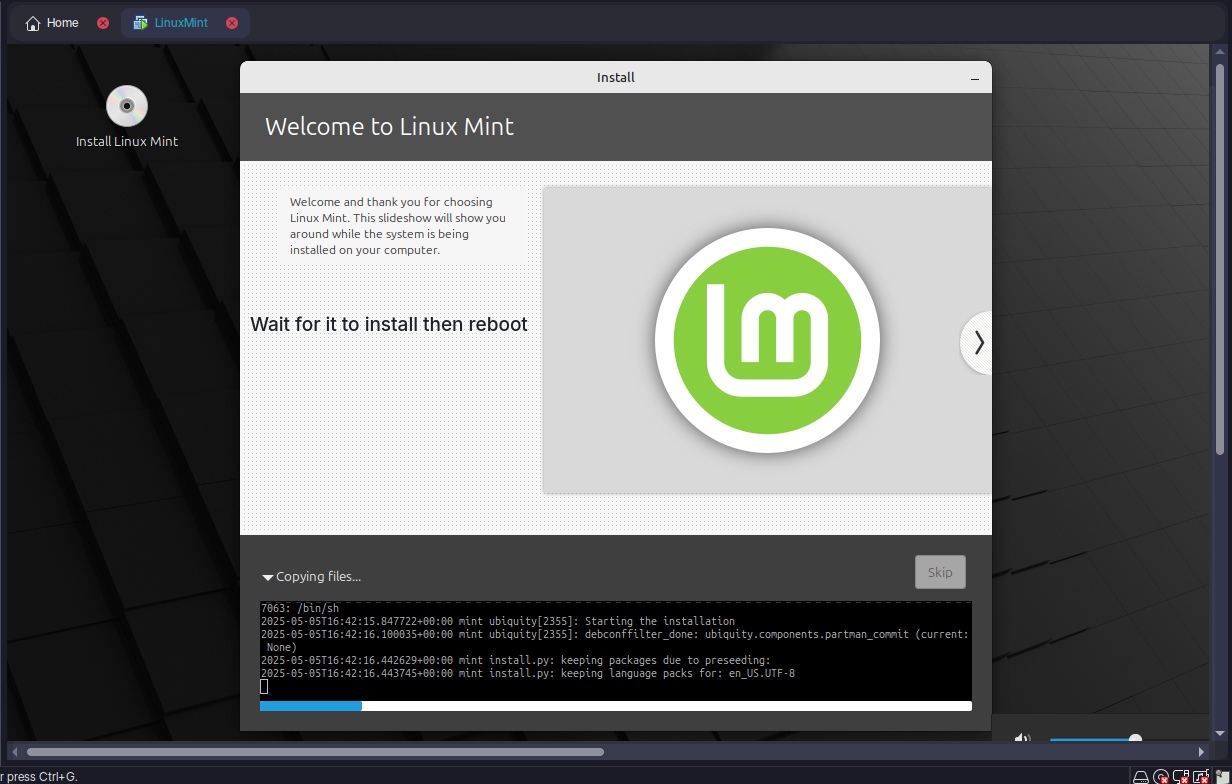Mute using the volume speaker icon
The height and width of the screenshot is (784, 1232).
point(1022,739)
